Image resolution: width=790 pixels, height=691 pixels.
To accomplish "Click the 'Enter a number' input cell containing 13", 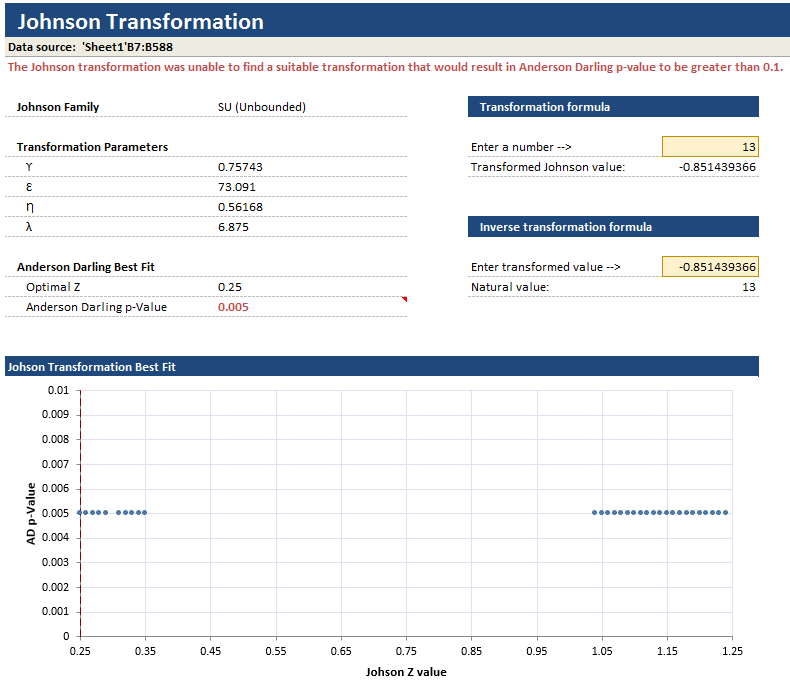I will [x=710, y=147].
